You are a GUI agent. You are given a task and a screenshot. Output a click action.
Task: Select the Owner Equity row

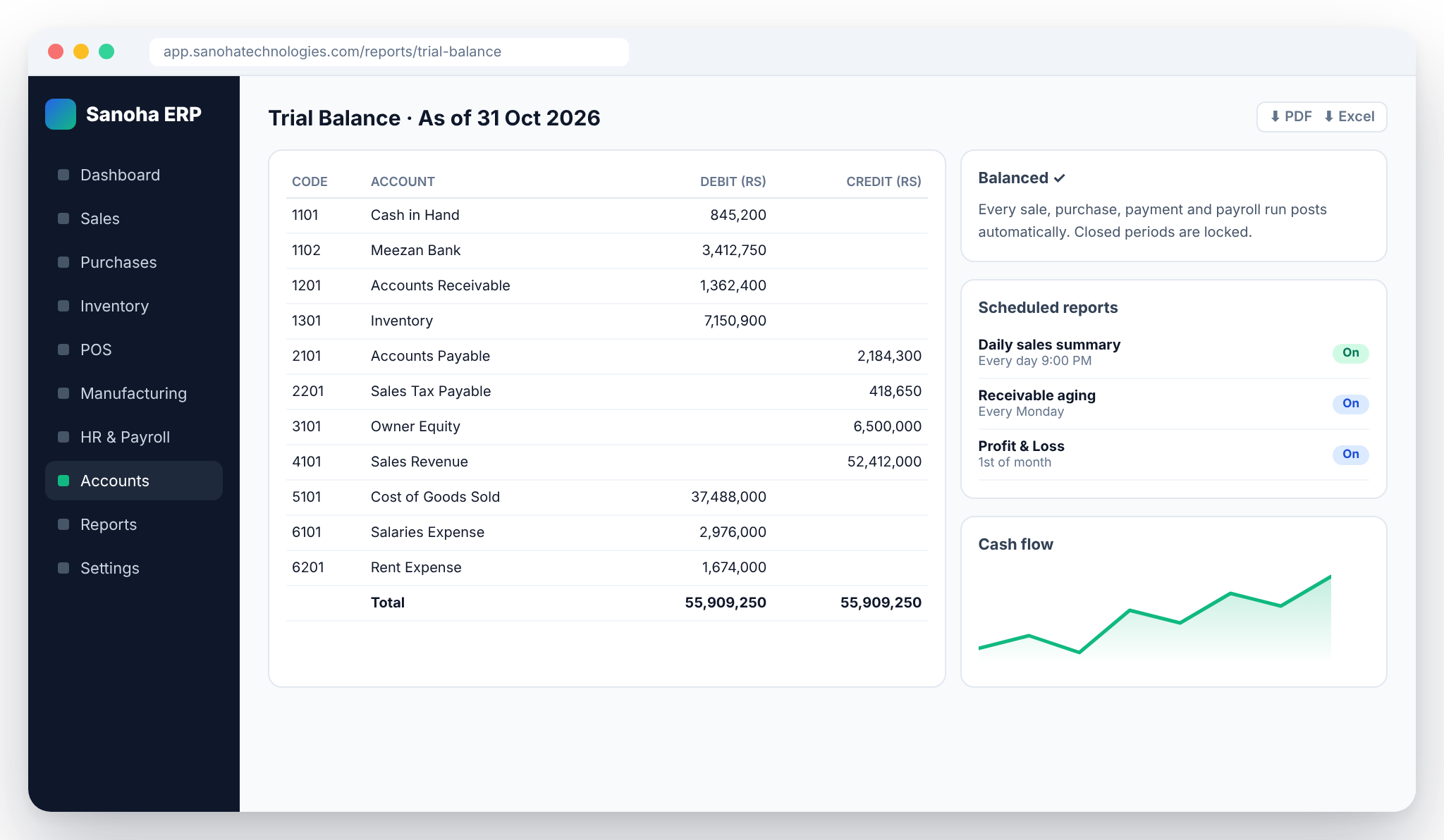606,427
